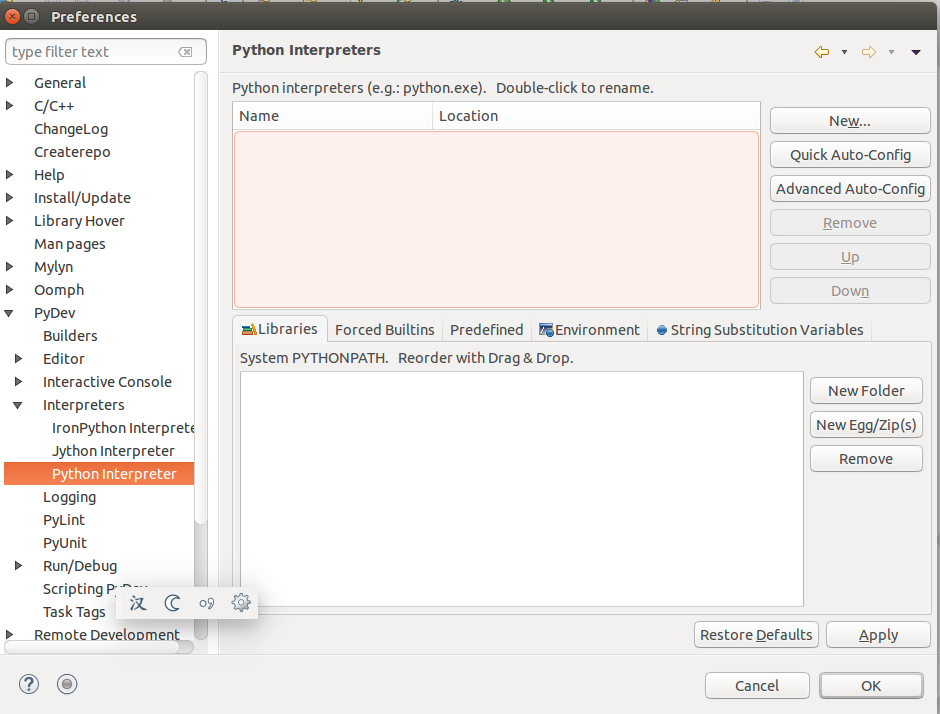Select Createrepo in the preferences tree
Screen dimensions: 940x714
(x=72, y=152)
